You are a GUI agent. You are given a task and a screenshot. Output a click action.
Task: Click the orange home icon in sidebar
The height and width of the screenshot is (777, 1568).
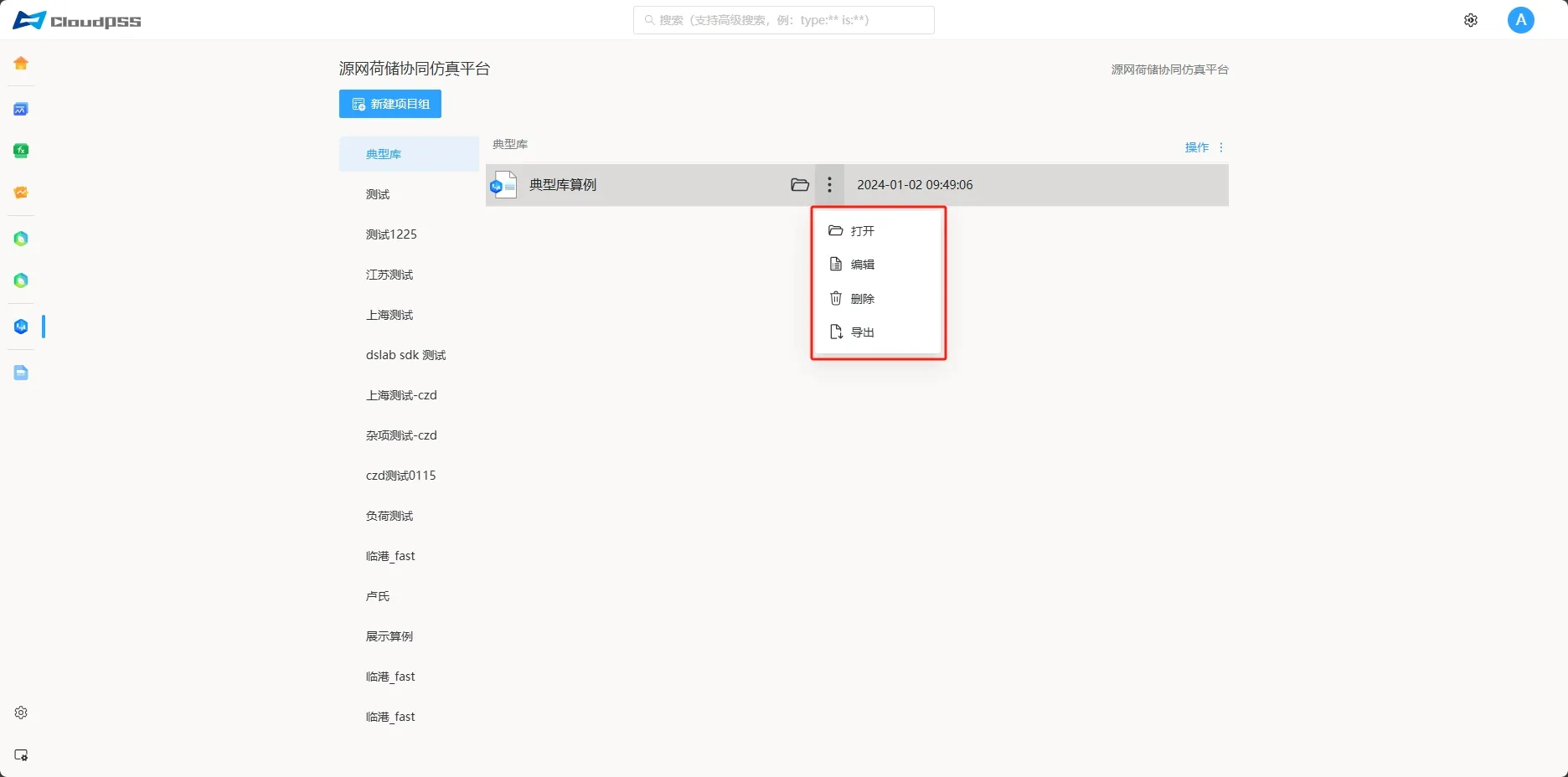pyautogui.click(x=21, y=64)
